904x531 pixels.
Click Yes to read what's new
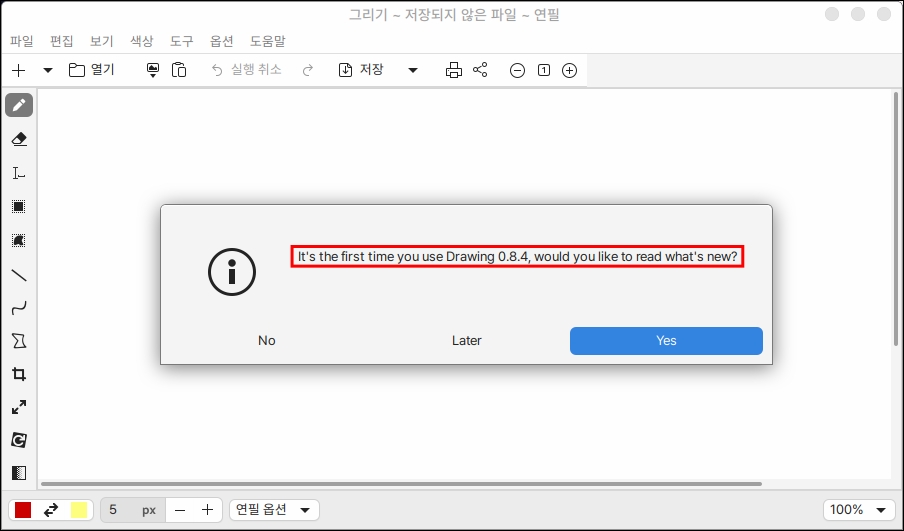666,341
